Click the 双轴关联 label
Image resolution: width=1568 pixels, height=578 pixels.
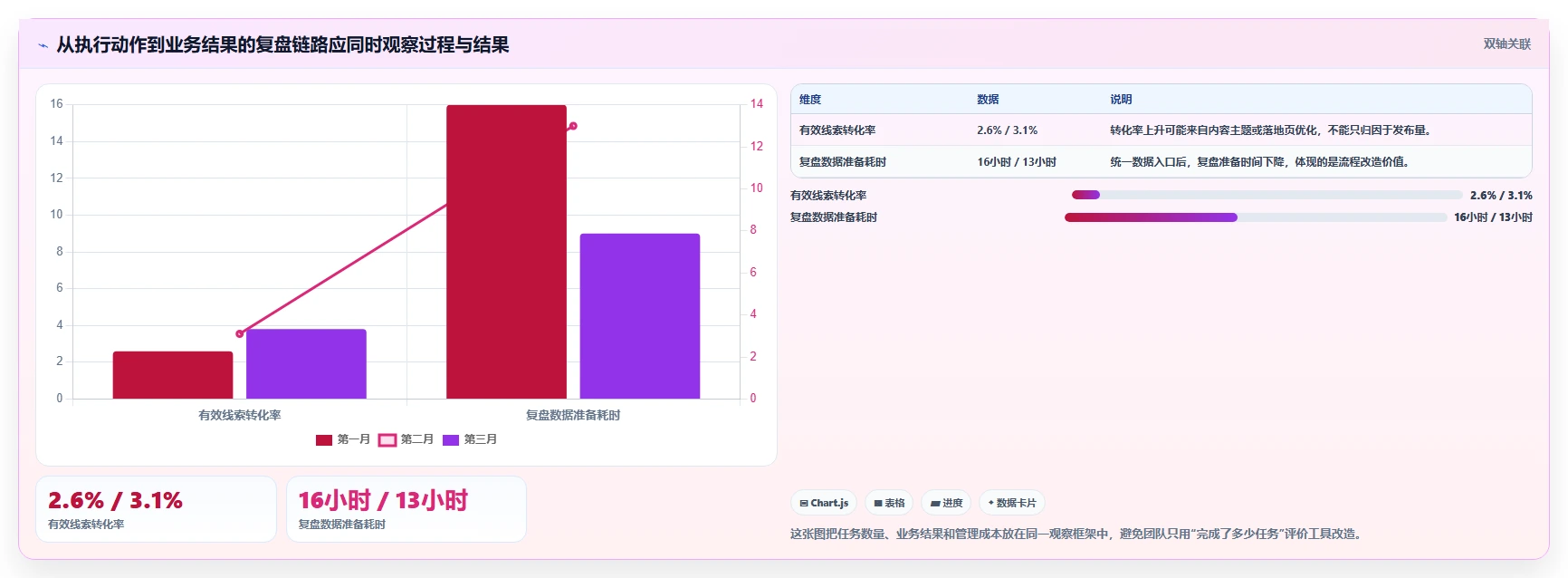coord(1506,43)
